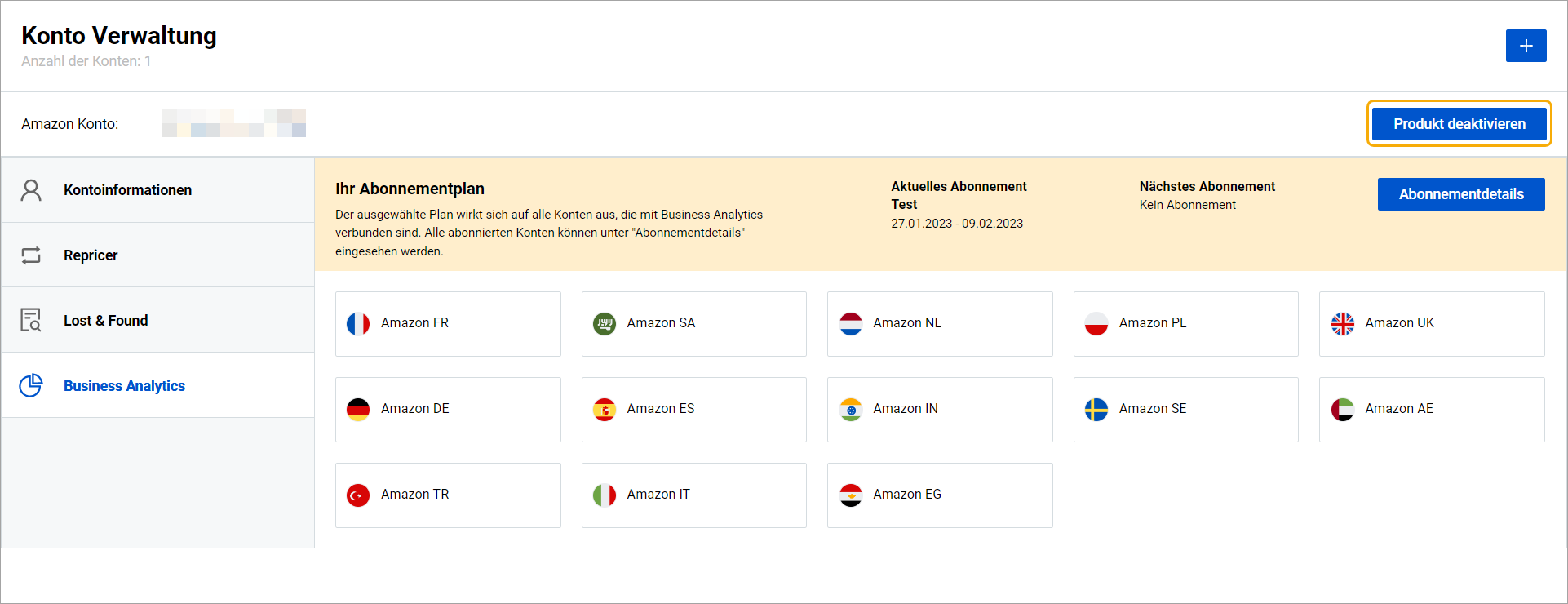Select the Amazon NL marketplace label

907,323
